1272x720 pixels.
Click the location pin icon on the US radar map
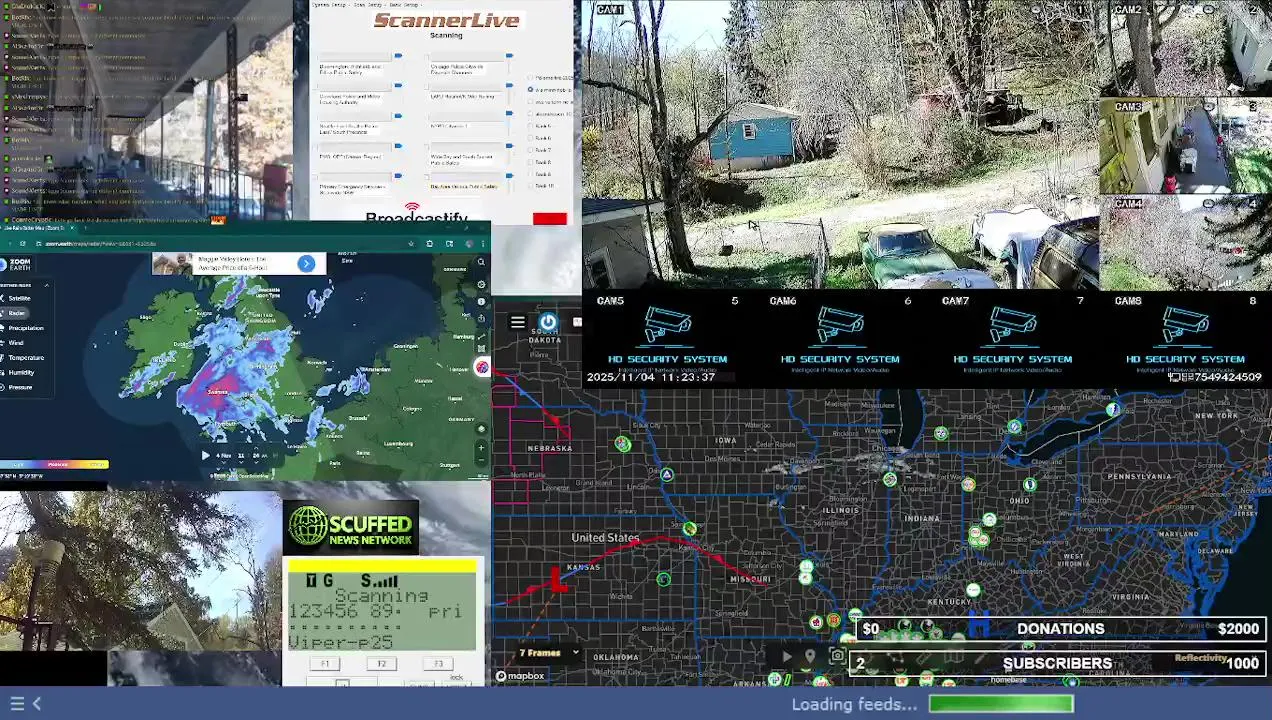click(x=810, y=656)
